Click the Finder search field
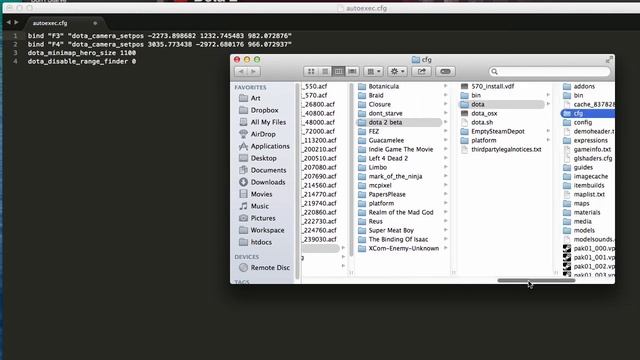 [x=549, y=71]
